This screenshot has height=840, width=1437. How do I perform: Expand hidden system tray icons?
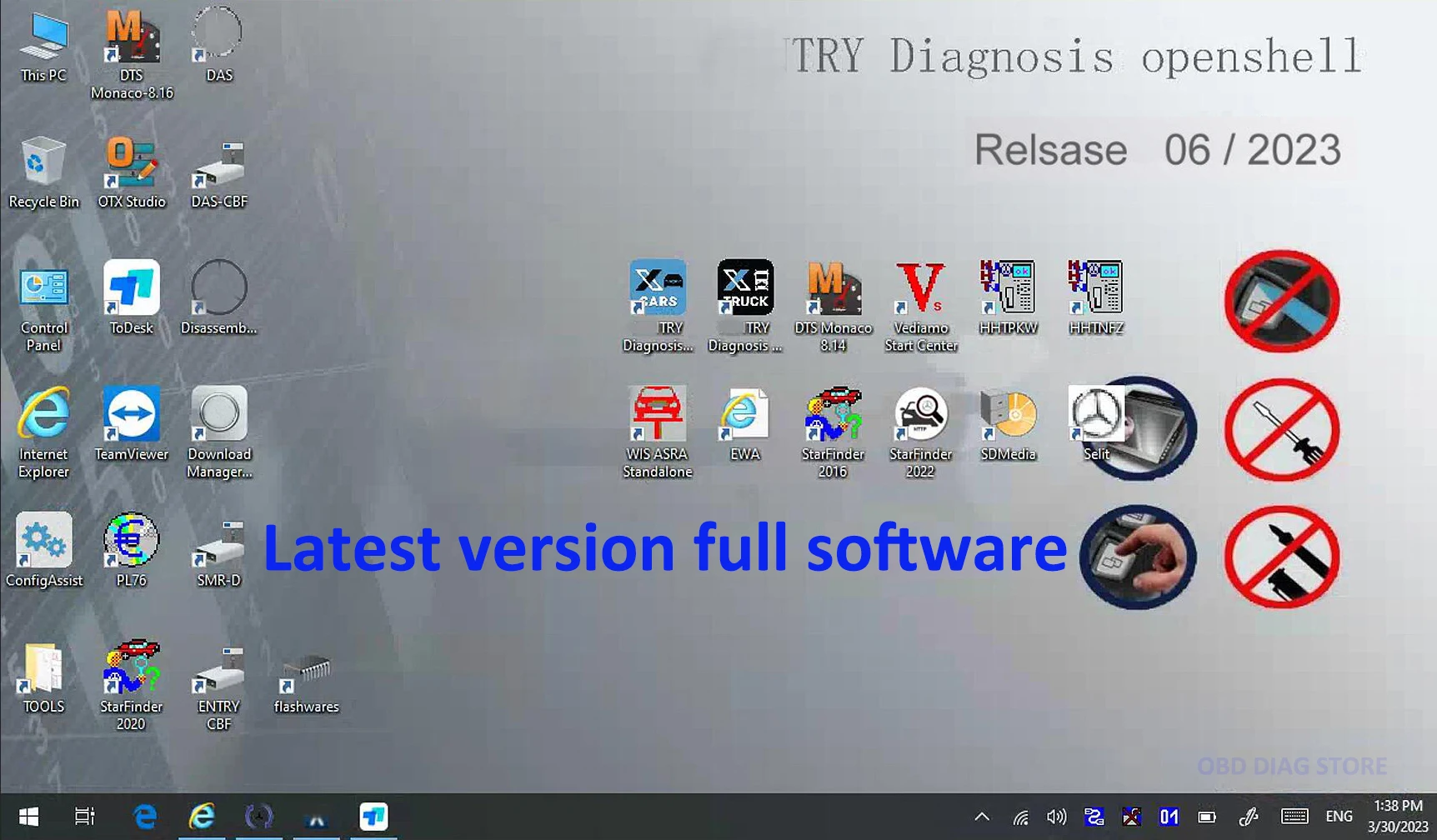[x=982, y=817]
